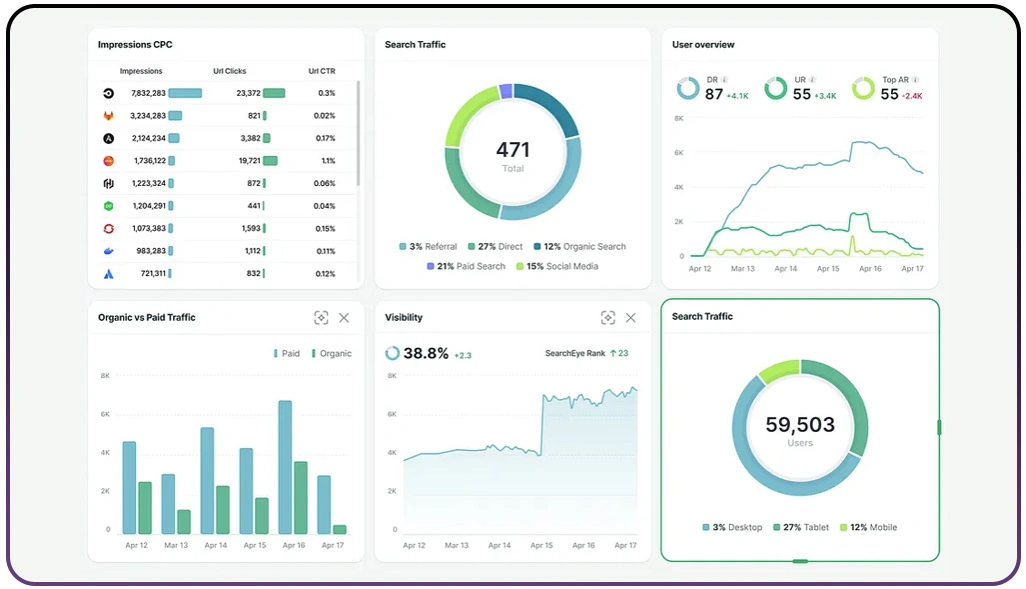
Task: Click the Reddit icon in Impressions CPC
Action: click(107, 161)
